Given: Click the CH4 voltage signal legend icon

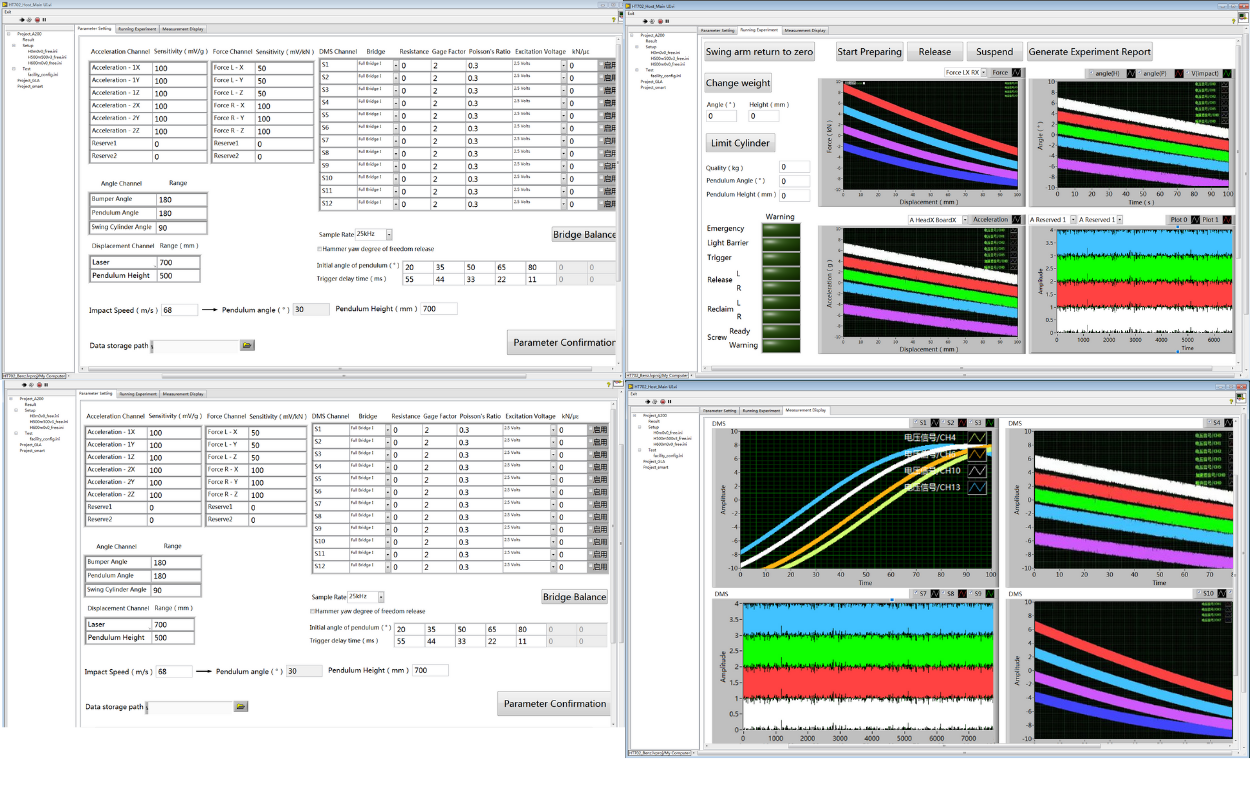Looking at the screenshot, I should [x=975, y=437].
